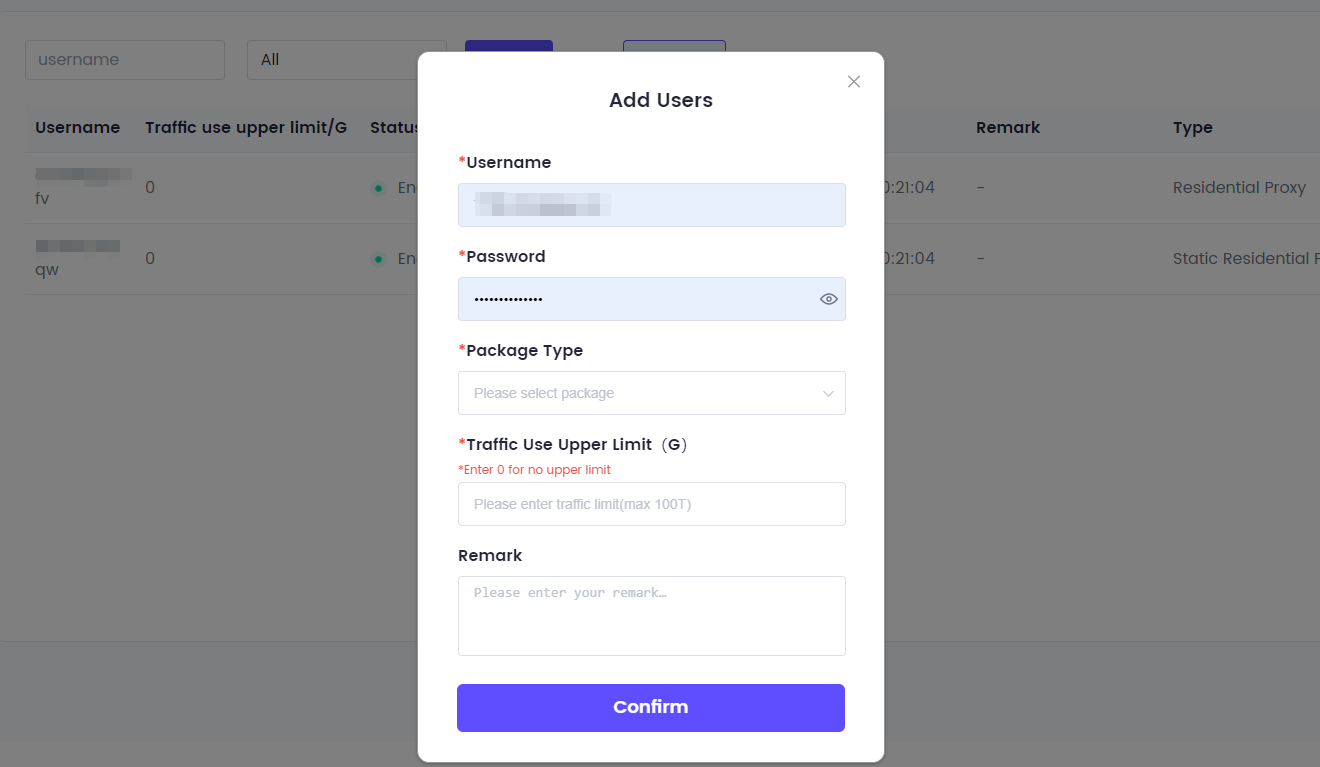This screenshot has width=1320, height=767.
Task: Focus the username search box above the table
Action: tap(124, 60)
